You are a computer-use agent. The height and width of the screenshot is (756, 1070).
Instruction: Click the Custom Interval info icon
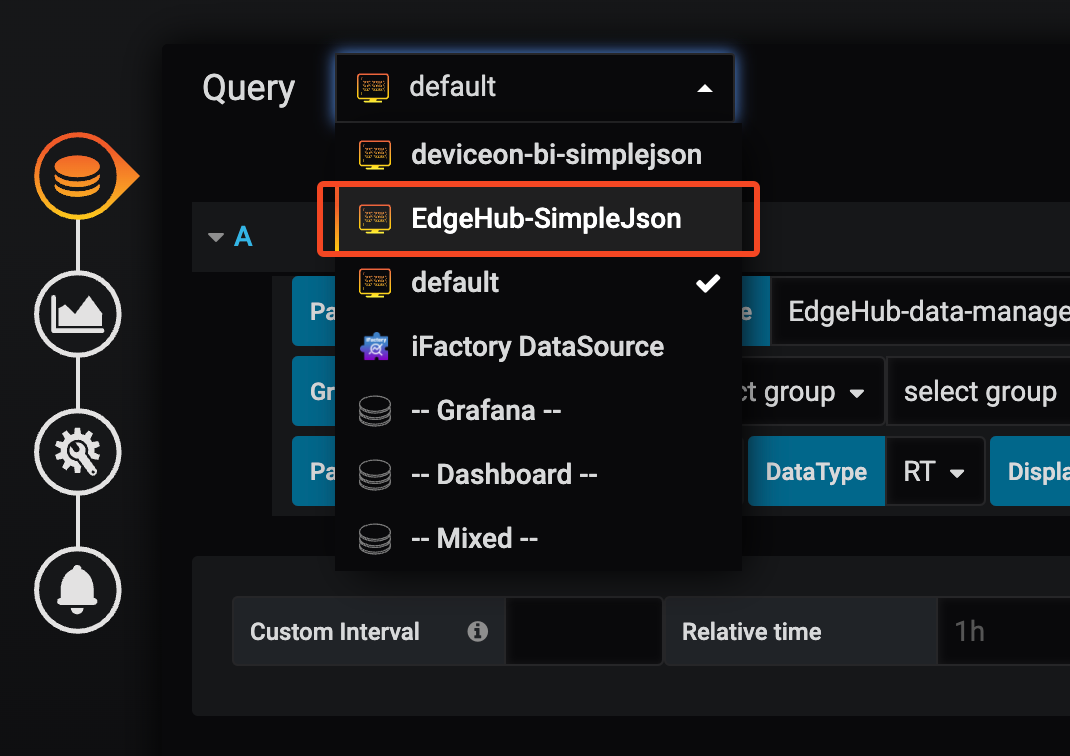478,631
